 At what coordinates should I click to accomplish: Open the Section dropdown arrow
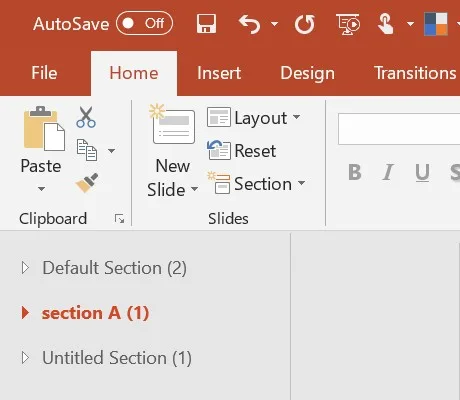point(301,183)
